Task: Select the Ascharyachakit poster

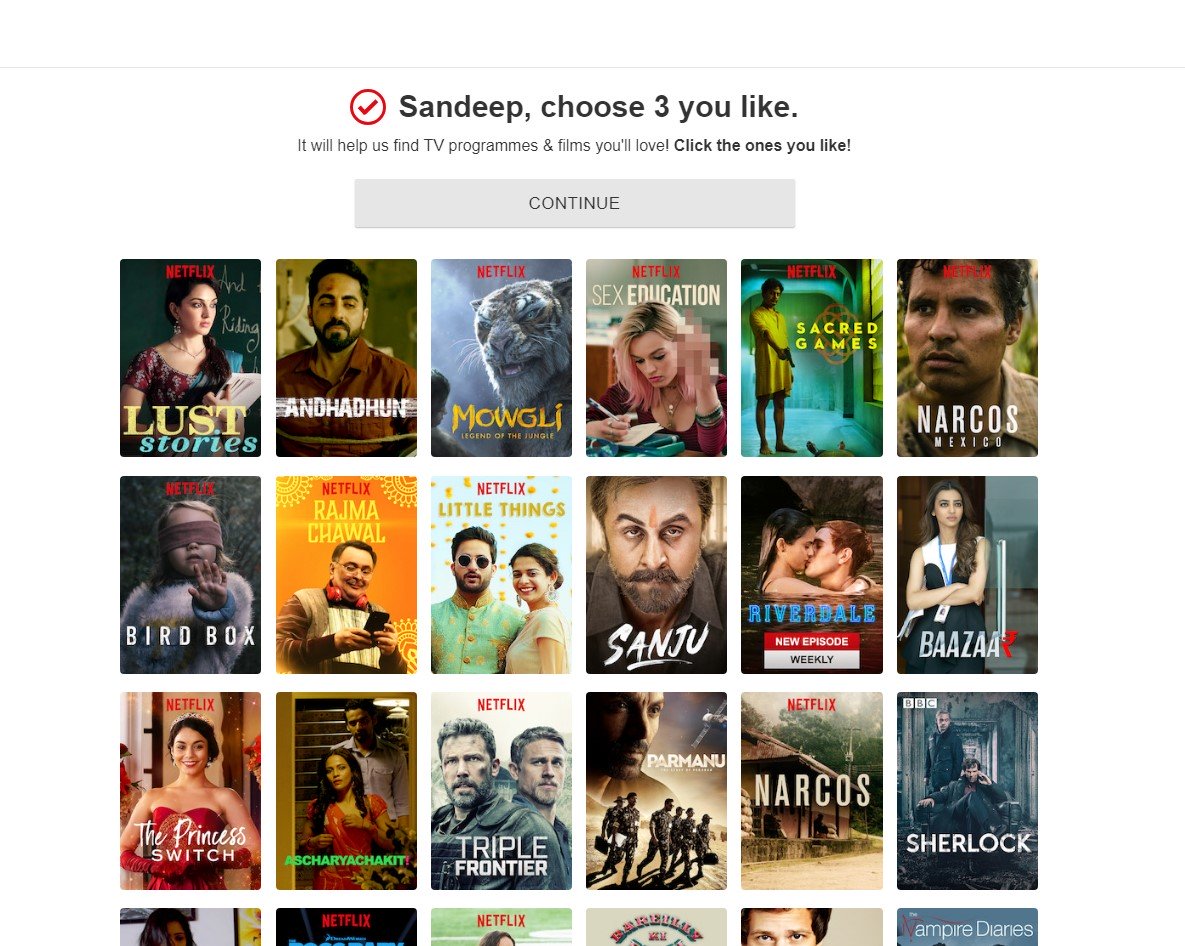Action: click(x=346, y=790)
